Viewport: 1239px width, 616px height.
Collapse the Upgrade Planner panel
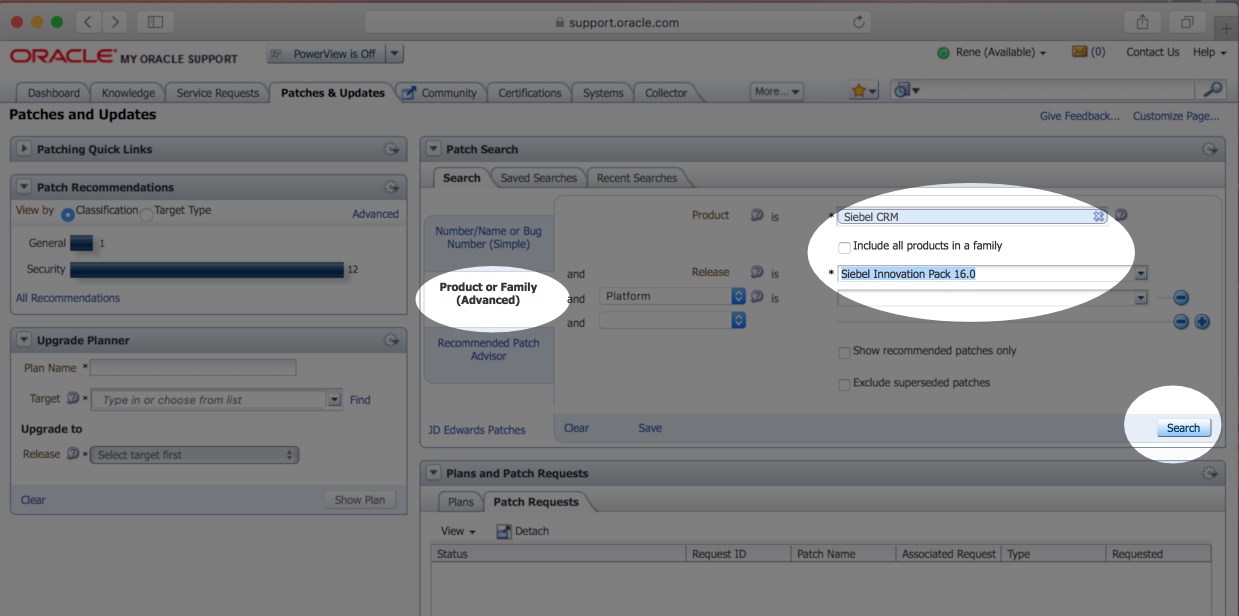tap(24, 340)
